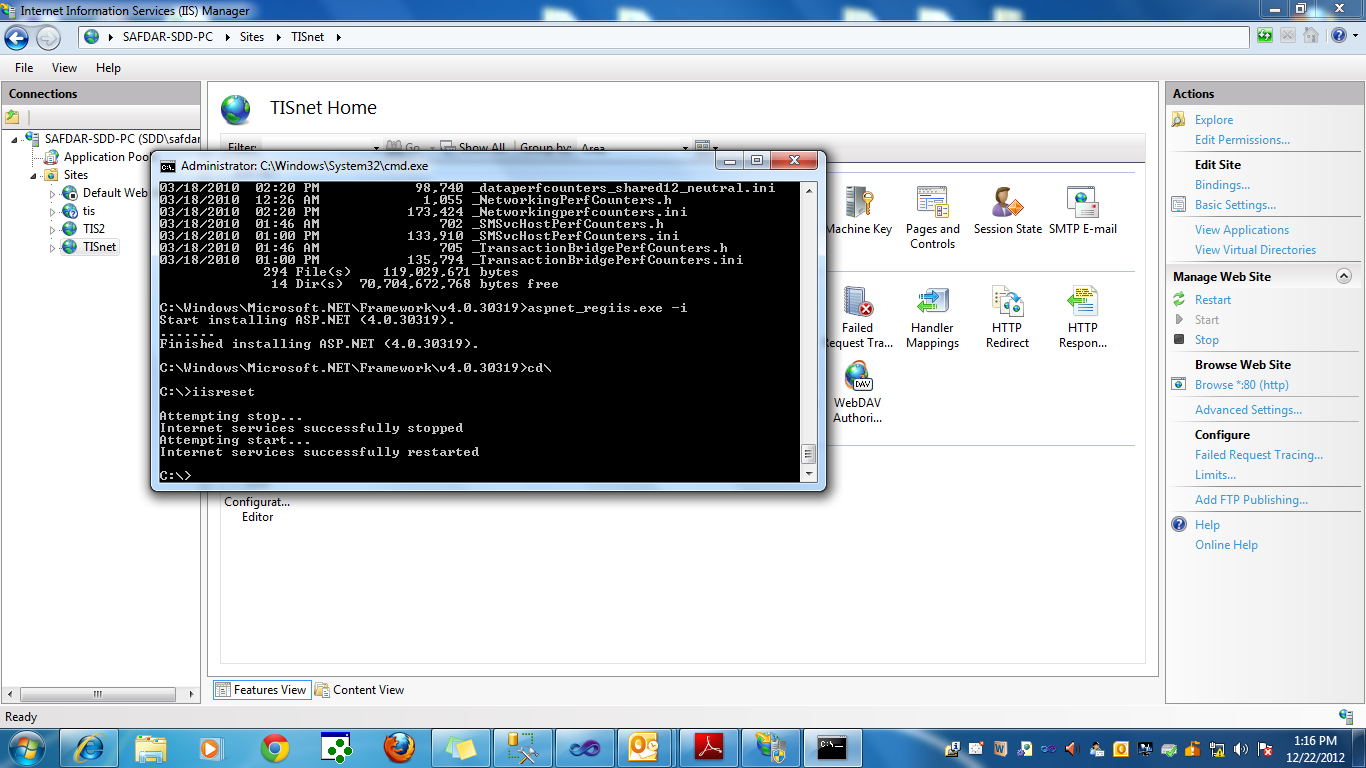Viewport: 1366px width, 768px height.
Task: Click the Sites breadcrumb in address bar
Action: tap(252, 37)
